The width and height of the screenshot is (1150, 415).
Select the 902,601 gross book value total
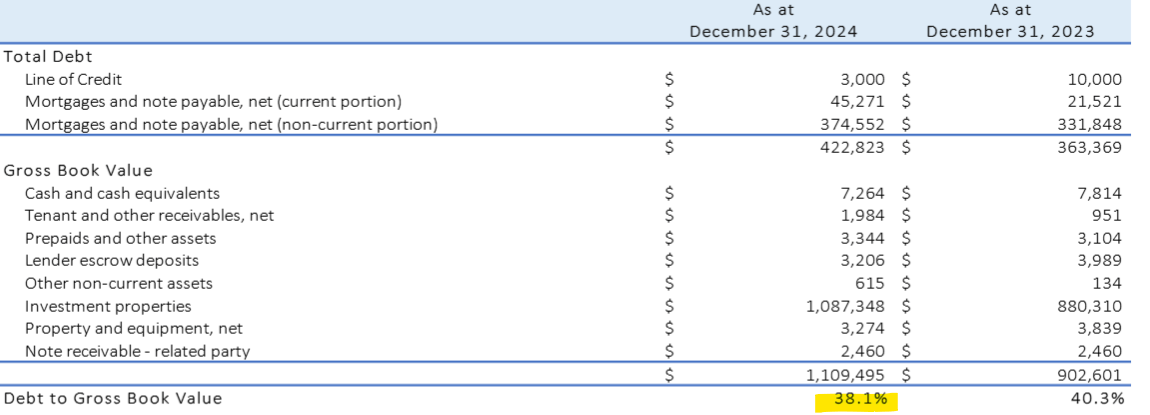point(1090,375)
